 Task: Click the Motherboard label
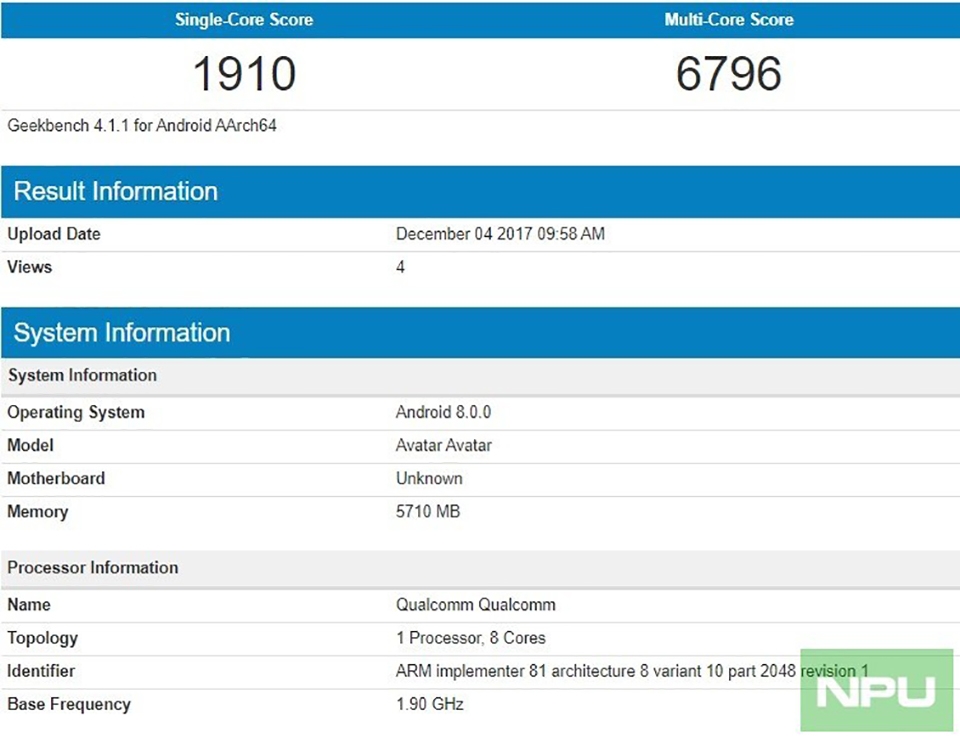pyautogui.click(x=56, y=478)
